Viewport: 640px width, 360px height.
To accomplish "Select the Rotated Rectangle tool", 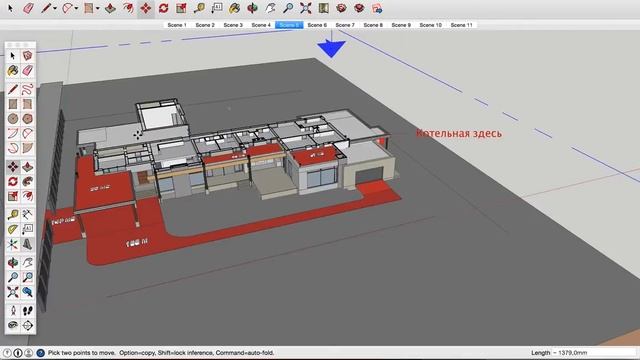I will 27,104.
